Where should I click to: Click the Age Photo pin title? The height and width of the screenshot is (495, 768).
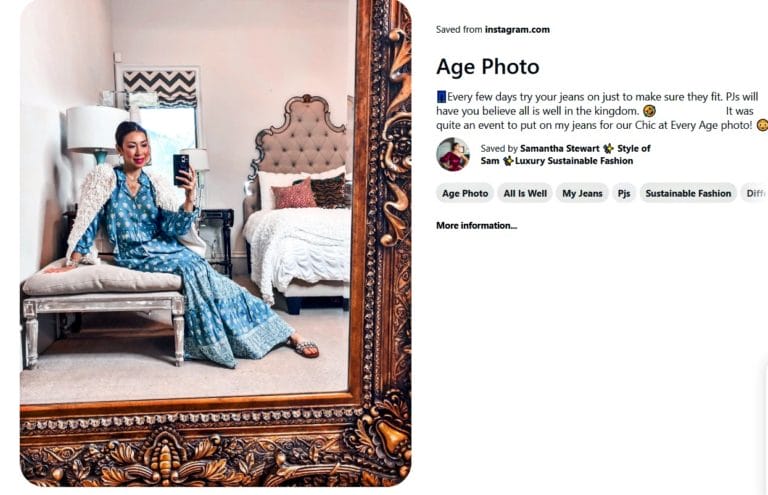[488, 67]
